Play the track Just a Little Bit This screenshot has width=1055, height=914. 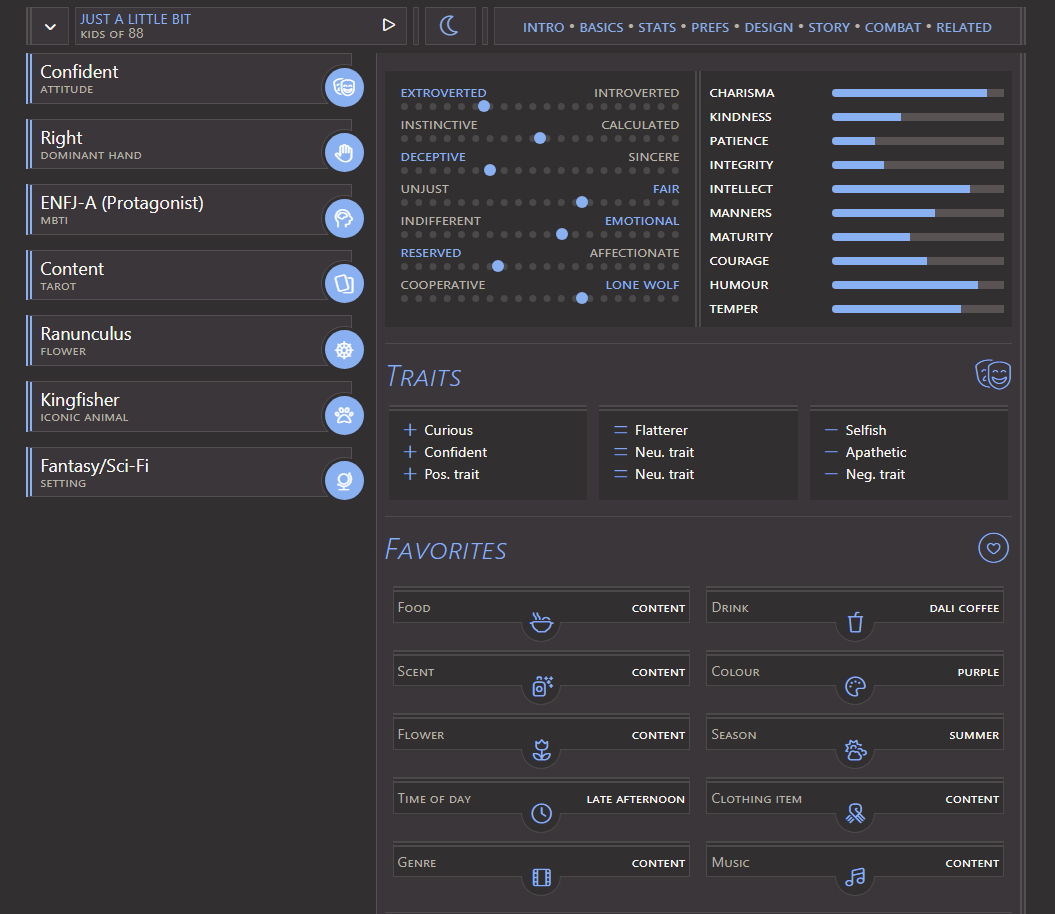coord(389,25)
